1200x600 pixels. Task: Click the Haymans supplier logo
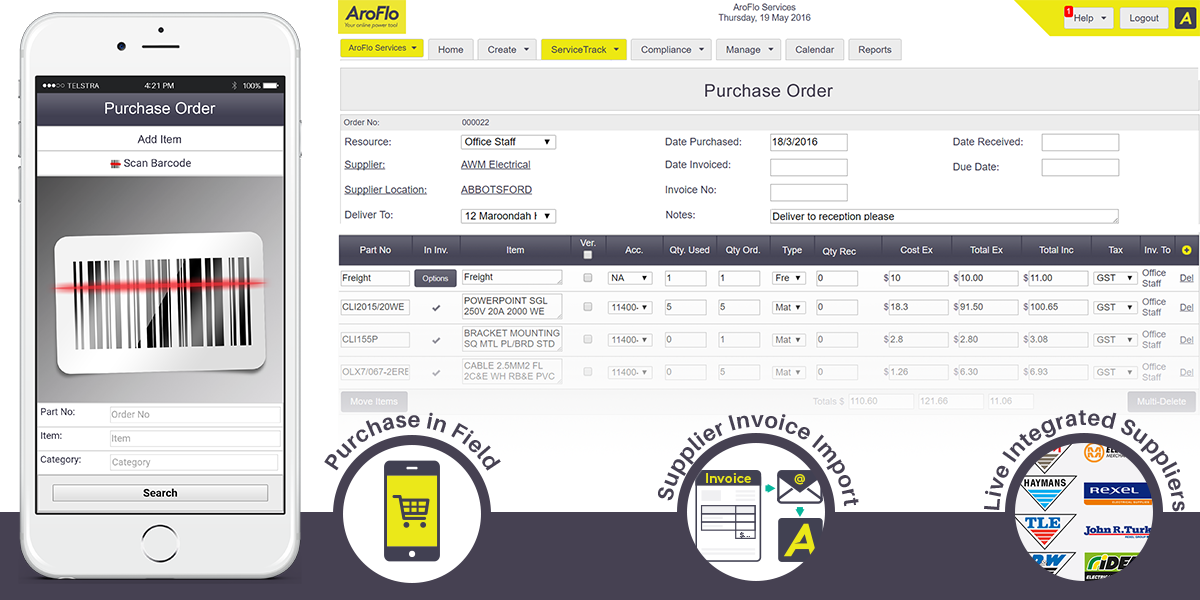(x=1045, y=492)
